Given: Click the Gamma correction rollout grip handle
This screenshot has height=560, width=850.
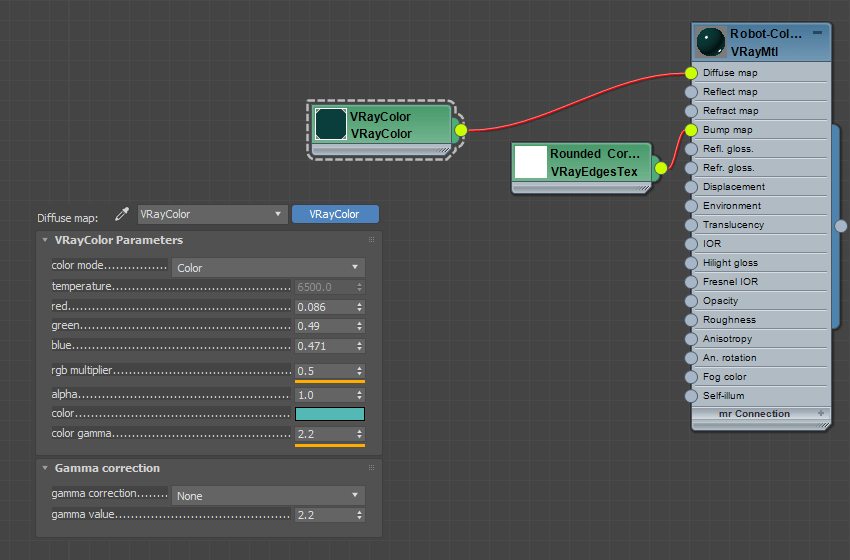Looking at the screenshot, I should (371, 467).
